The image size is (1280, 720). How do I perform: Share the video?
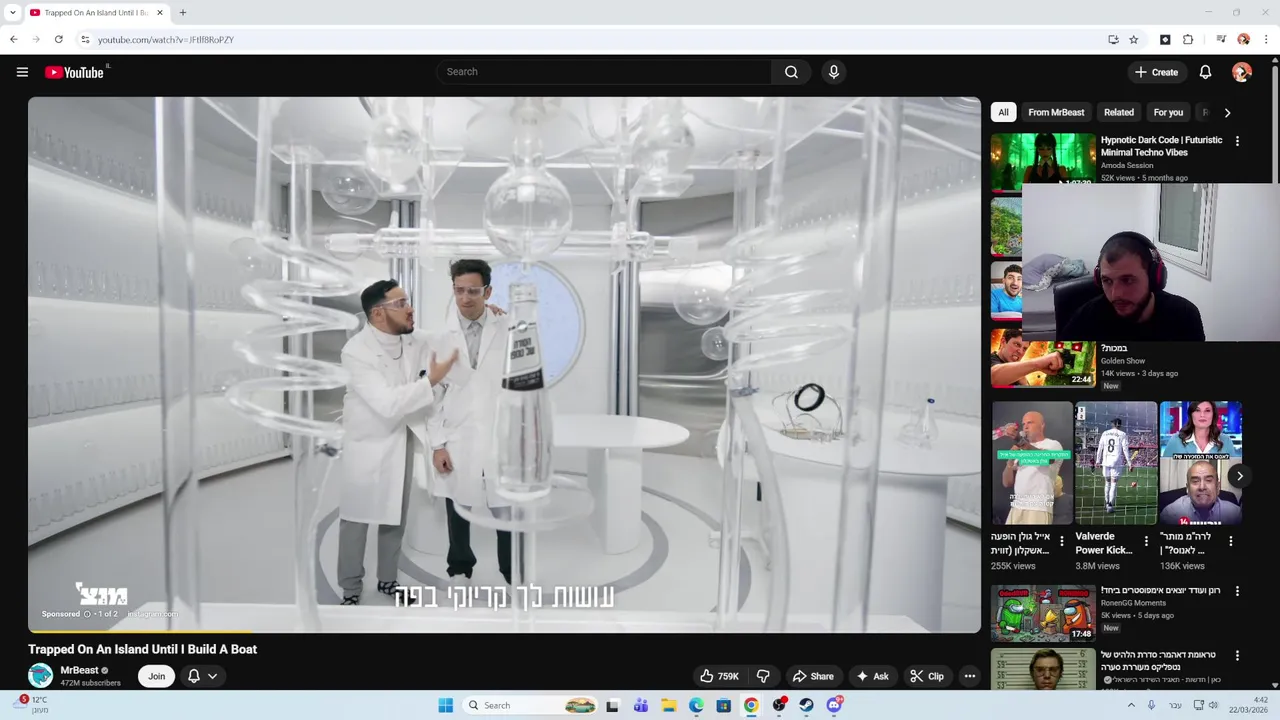pos(812,676)
